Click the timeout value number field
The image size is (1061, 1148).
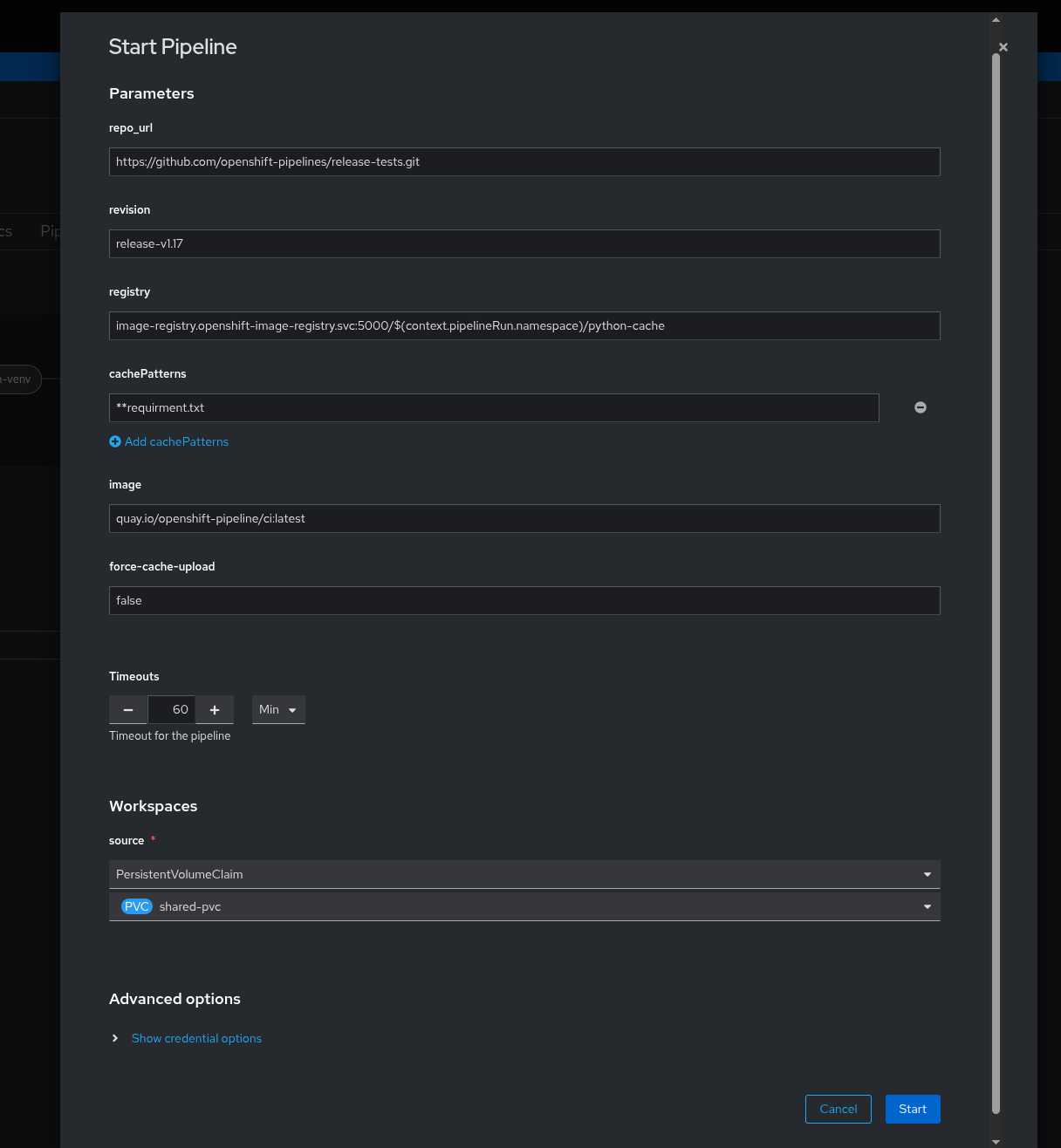click(x=171, y=710)
